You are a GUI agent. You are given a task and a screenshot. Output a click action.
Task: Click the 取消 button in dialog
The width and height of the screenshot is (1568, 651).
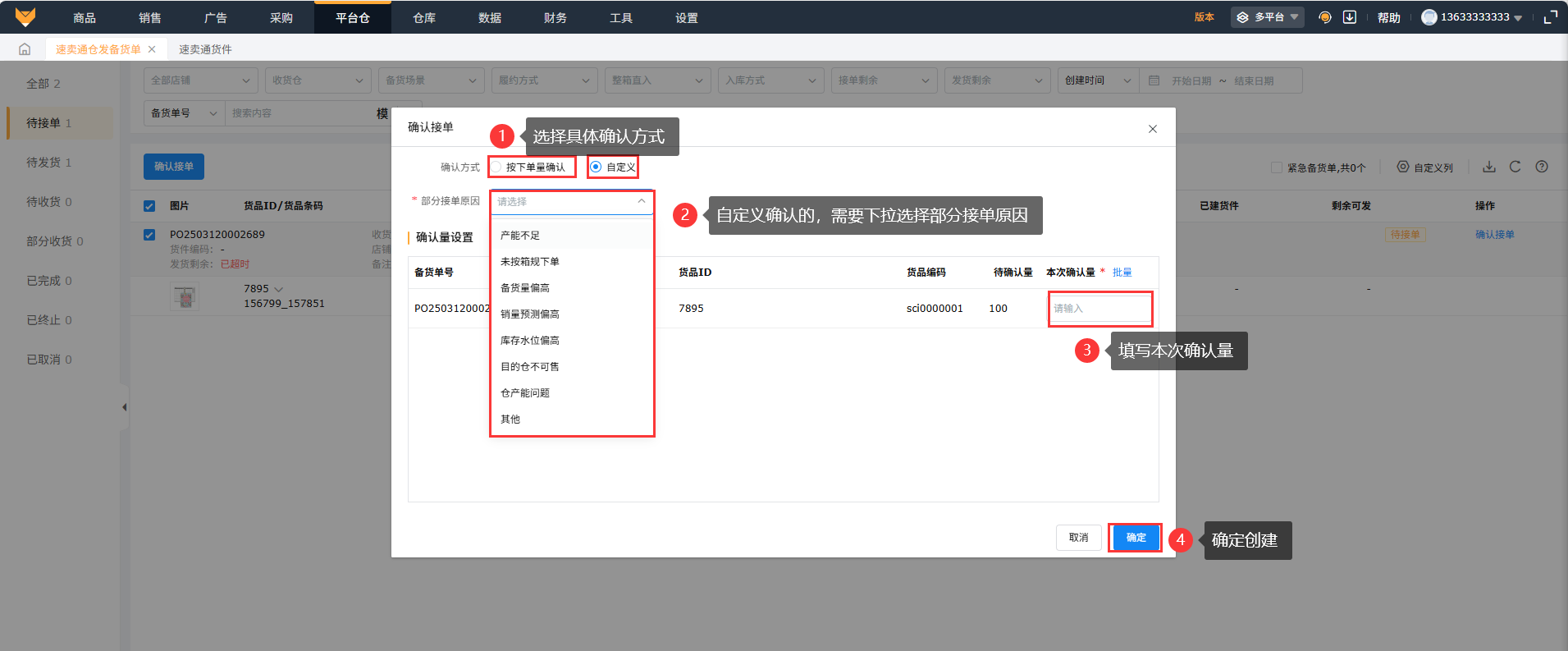click(1078, 538)
